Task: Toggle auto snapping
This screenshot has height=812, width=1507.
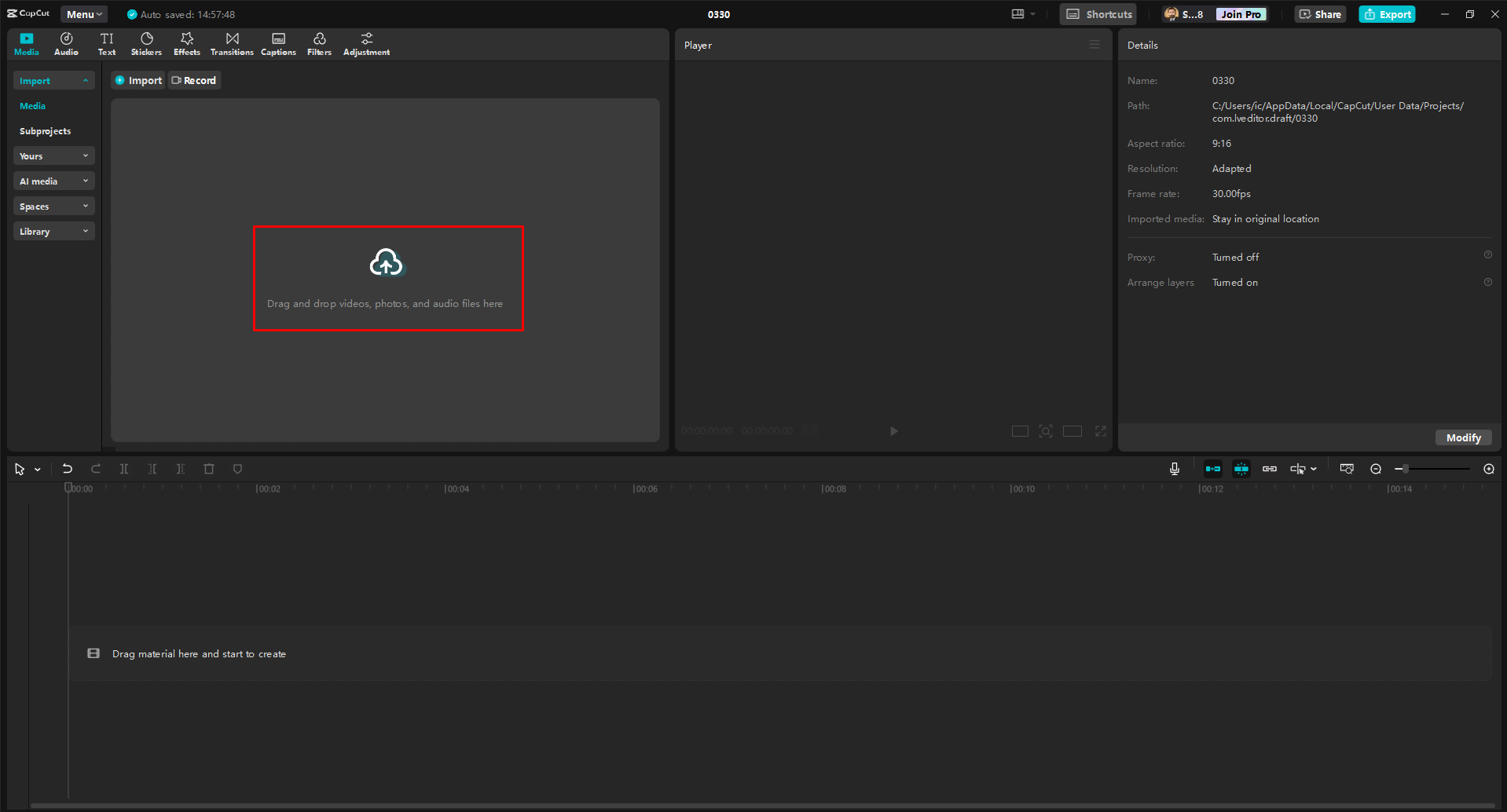Action: tap(1241, 469)
